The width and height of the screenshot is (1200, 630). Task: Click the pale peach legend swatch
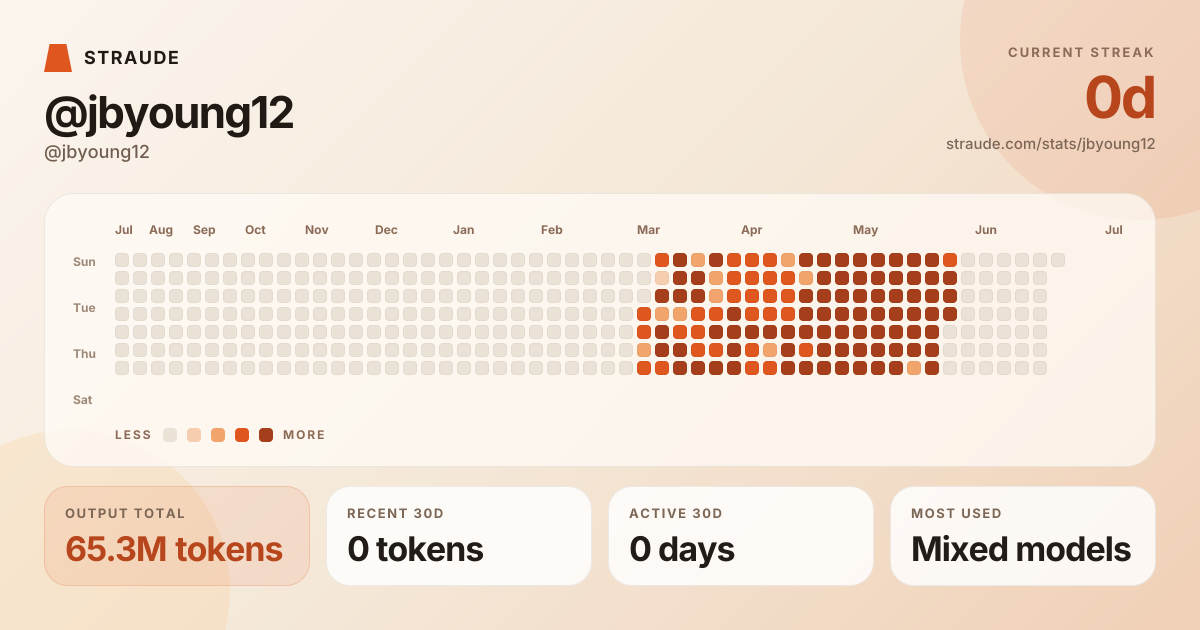pos(194,435)
